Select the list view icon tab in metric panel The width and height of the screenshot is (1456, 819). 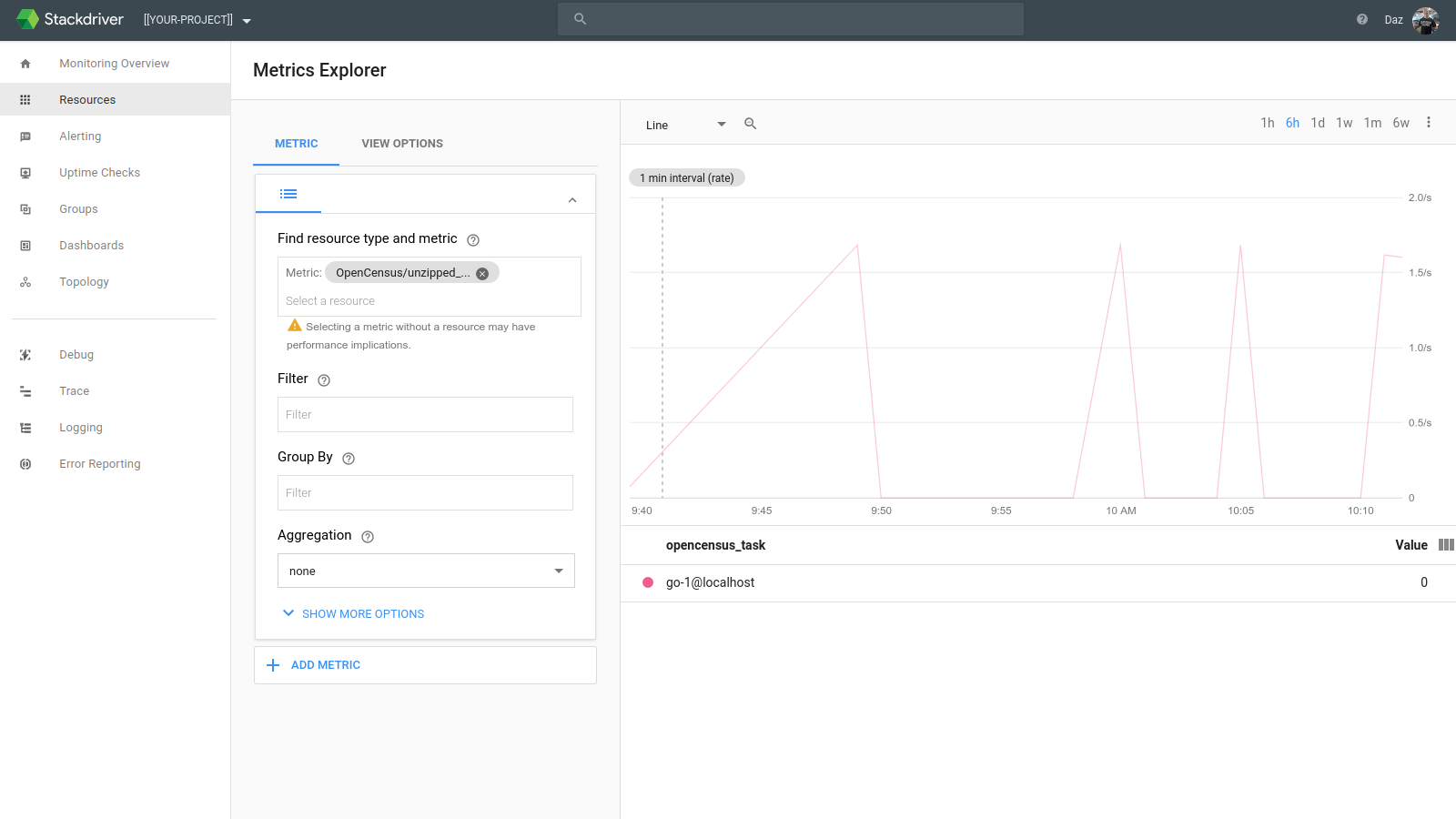(288, 194)
